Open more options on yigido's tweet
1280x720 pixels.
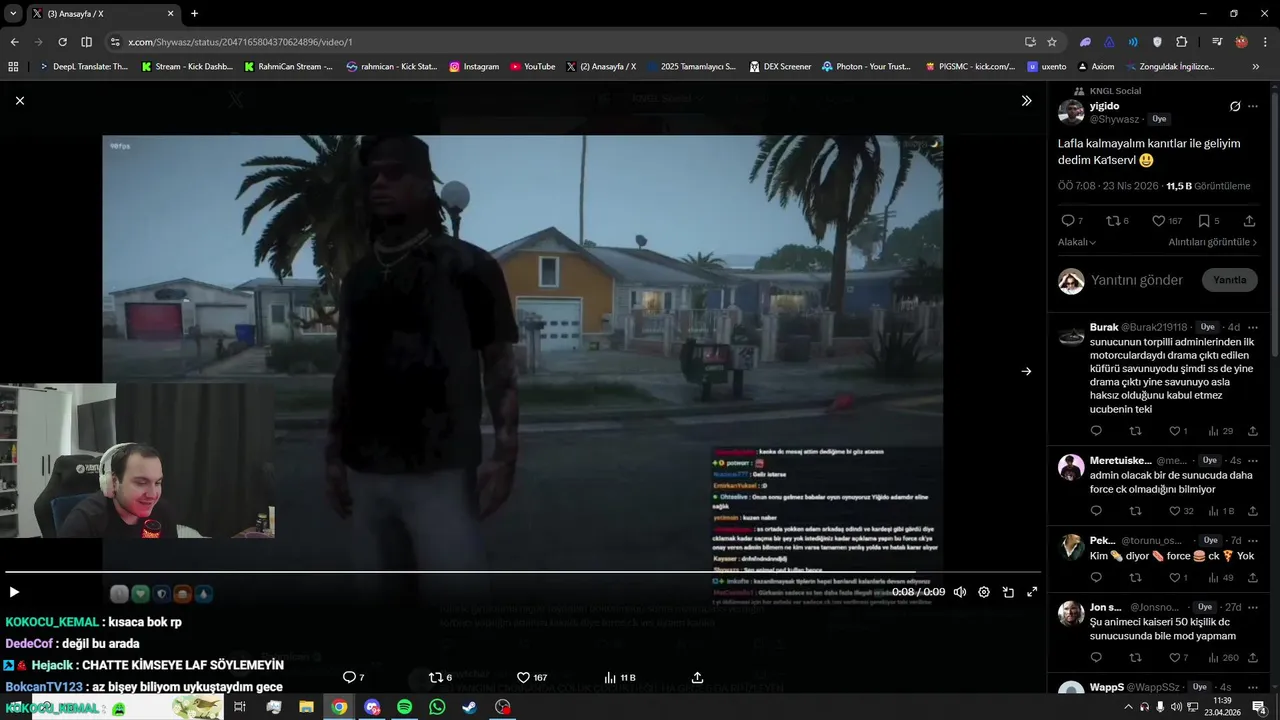(x=1253, y=106)
